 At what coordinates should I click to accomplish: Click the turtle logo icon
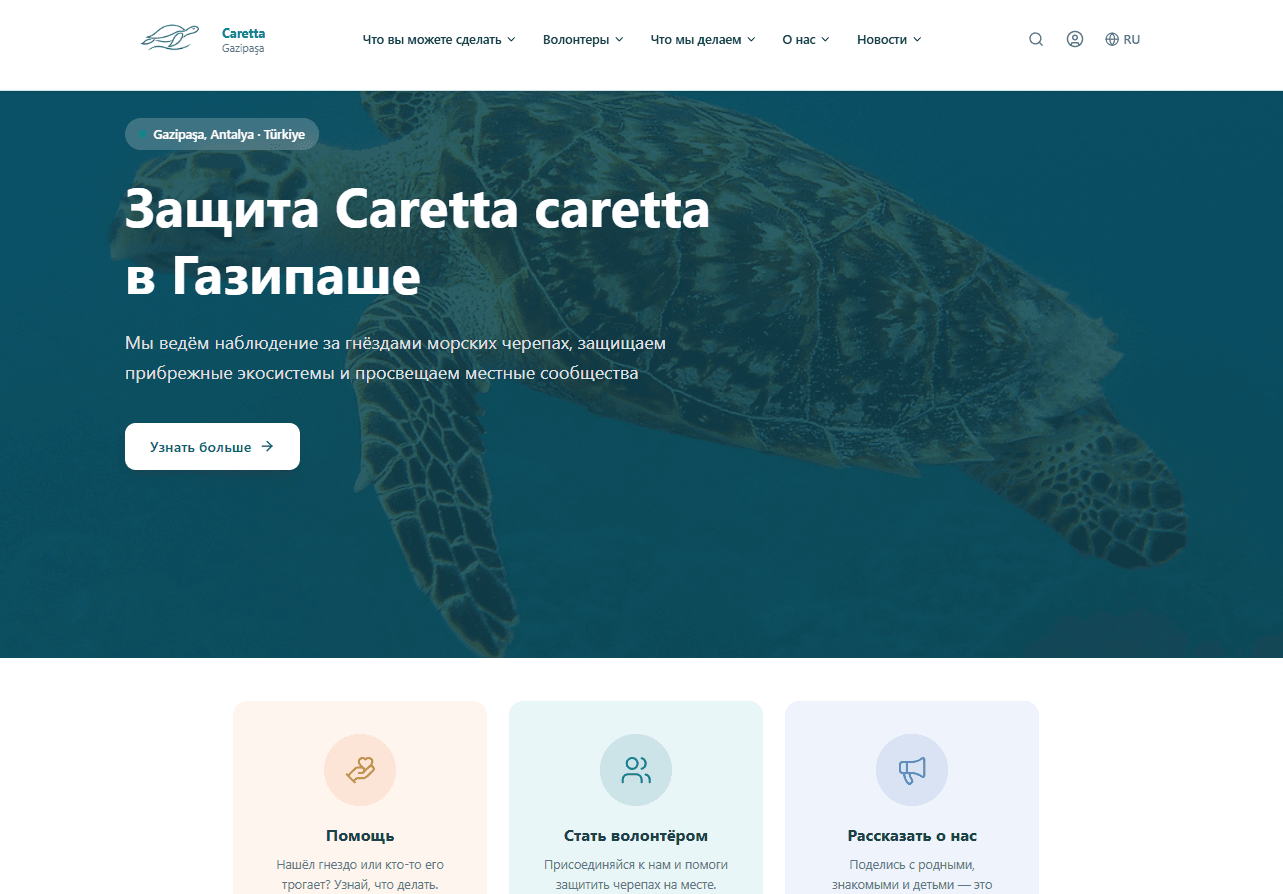(x=170, y=39)
